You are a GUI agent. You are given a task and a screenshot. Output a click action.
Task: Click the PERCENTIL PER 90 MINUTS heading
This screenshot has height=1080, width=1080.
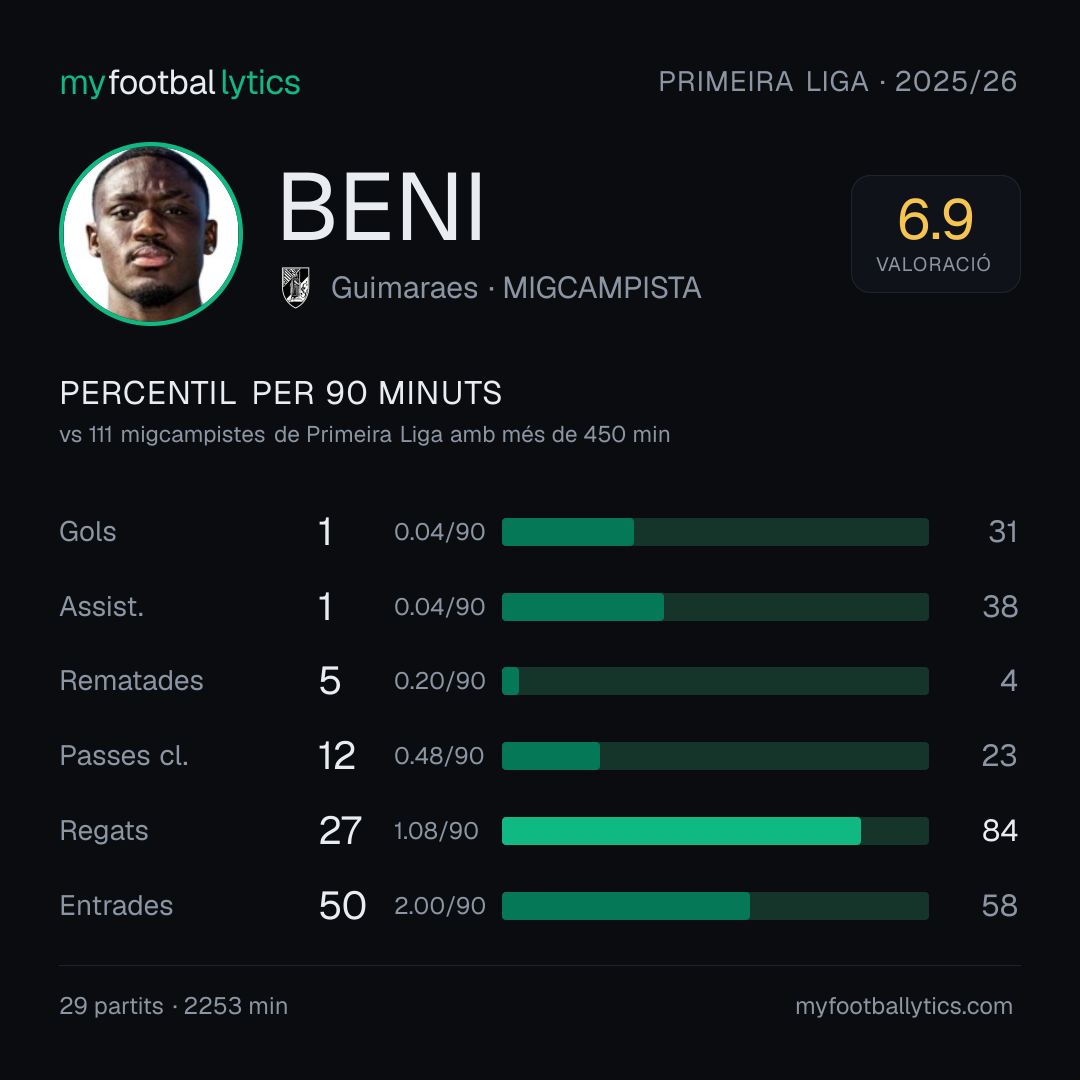(x=281, y=393)
